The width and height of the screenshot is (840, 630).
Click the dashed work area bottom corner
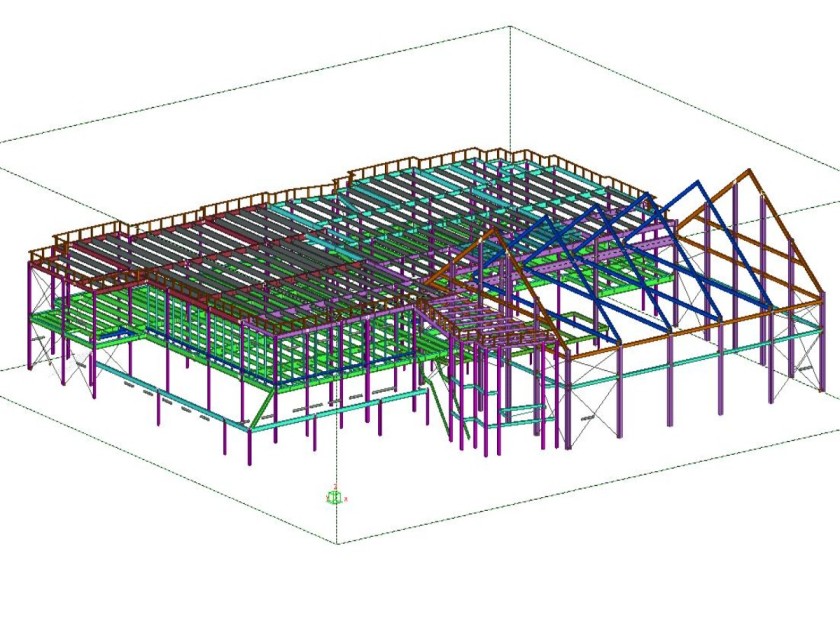pos(336,543)
